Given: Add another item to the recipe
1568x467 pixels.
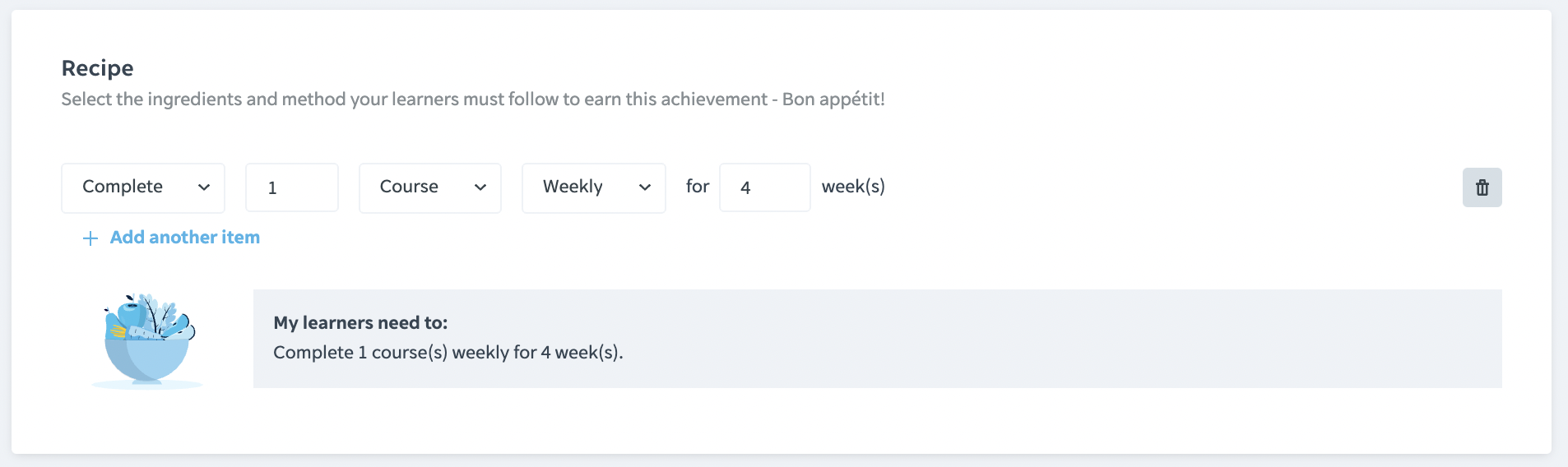Looking at the screenshot, I should (x=171, y=238).
